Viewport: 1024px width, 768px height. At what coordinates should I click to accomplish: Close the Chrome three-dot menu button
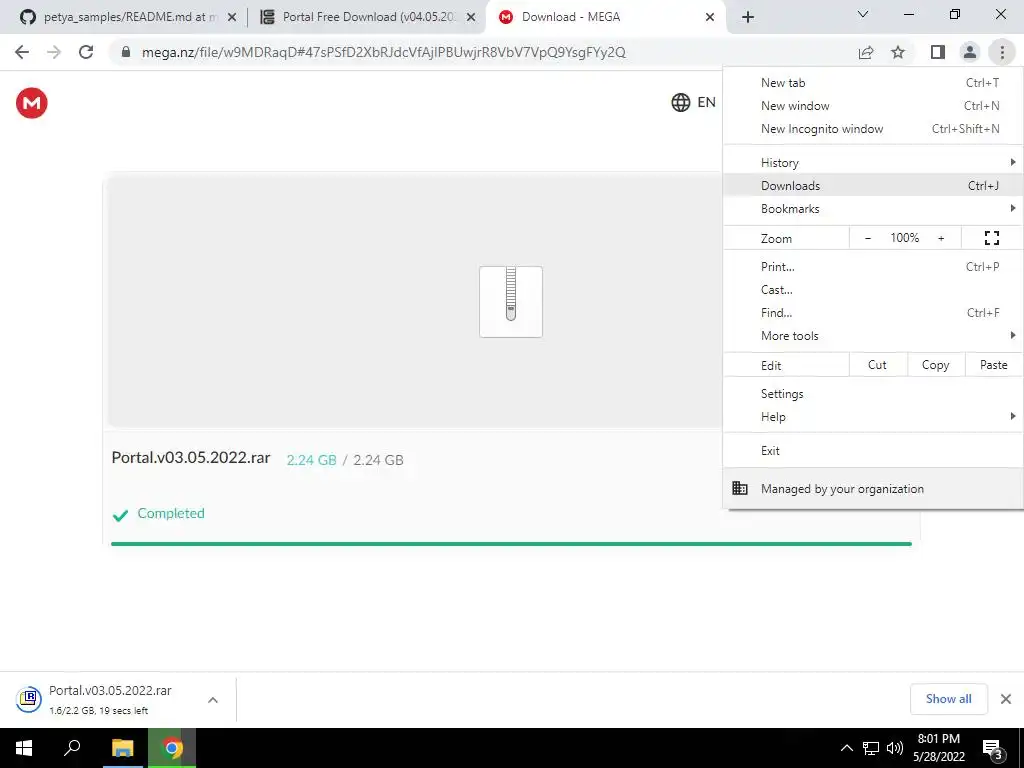1002,52
